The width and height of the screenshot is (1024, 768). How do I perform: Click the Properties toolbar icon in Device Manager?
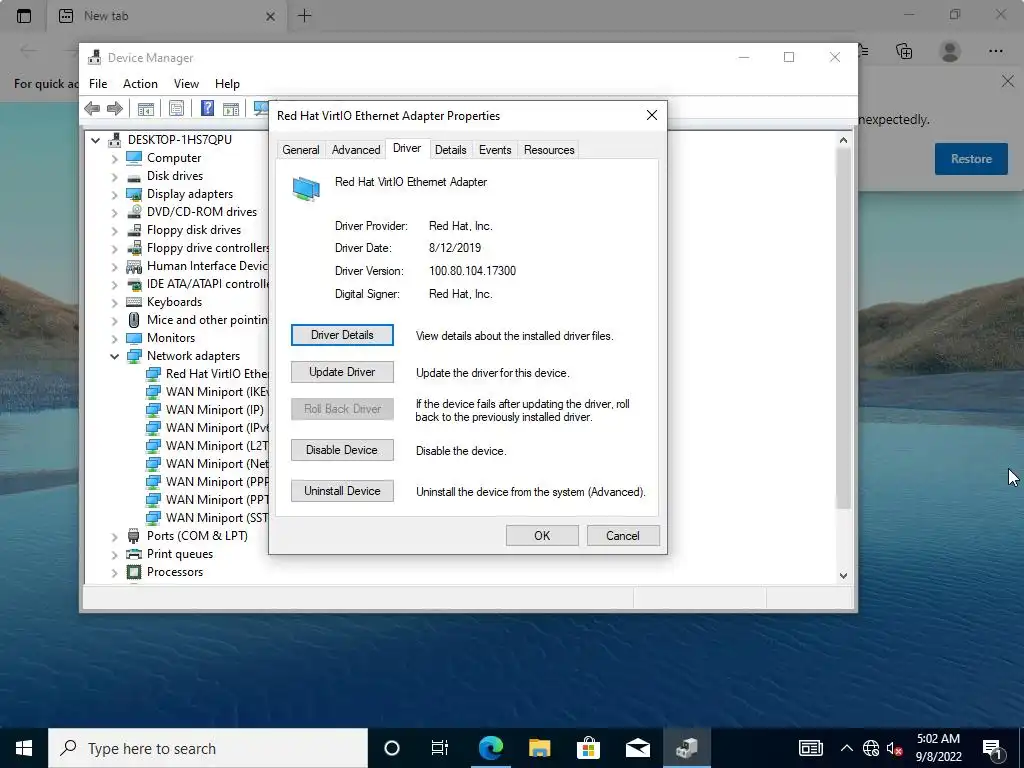[176, 108]
